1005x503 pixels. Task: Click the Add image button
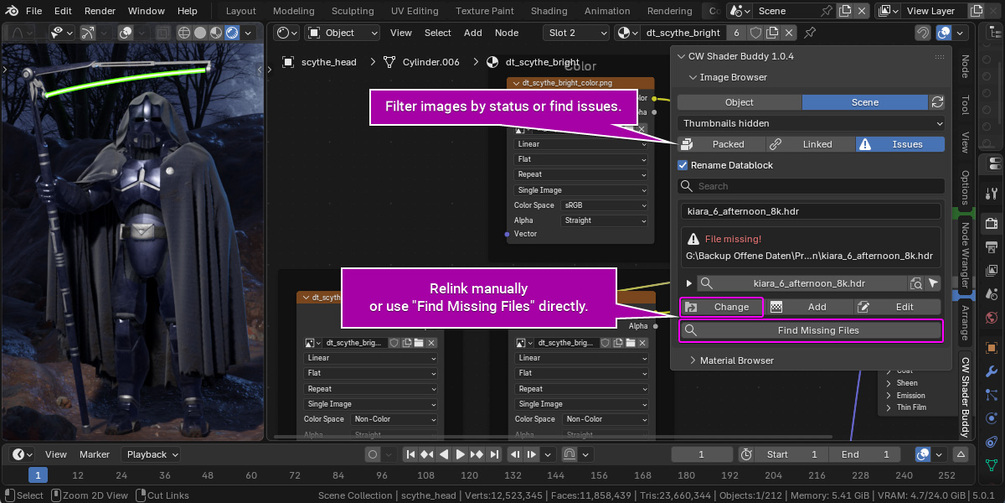pyautogui.click(x=808, y=307)
